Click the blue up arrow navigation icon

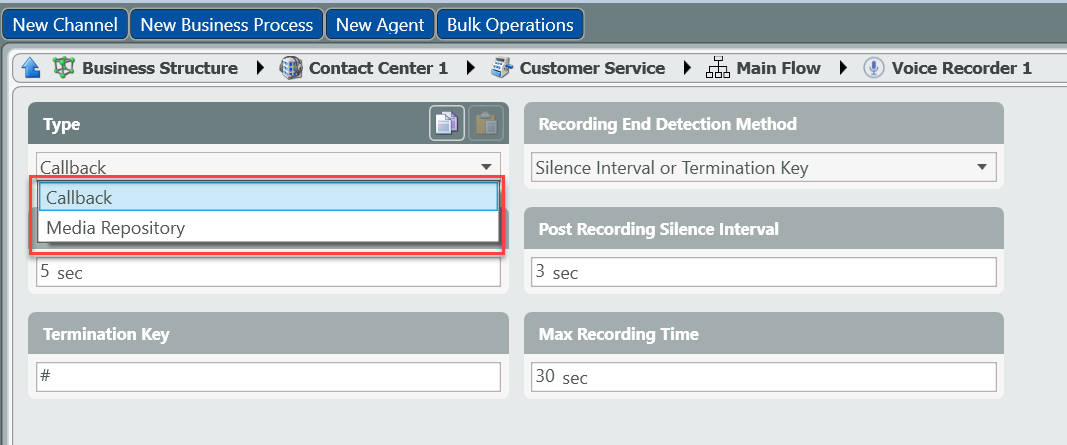pyautogui.click(x=31, y=68)
